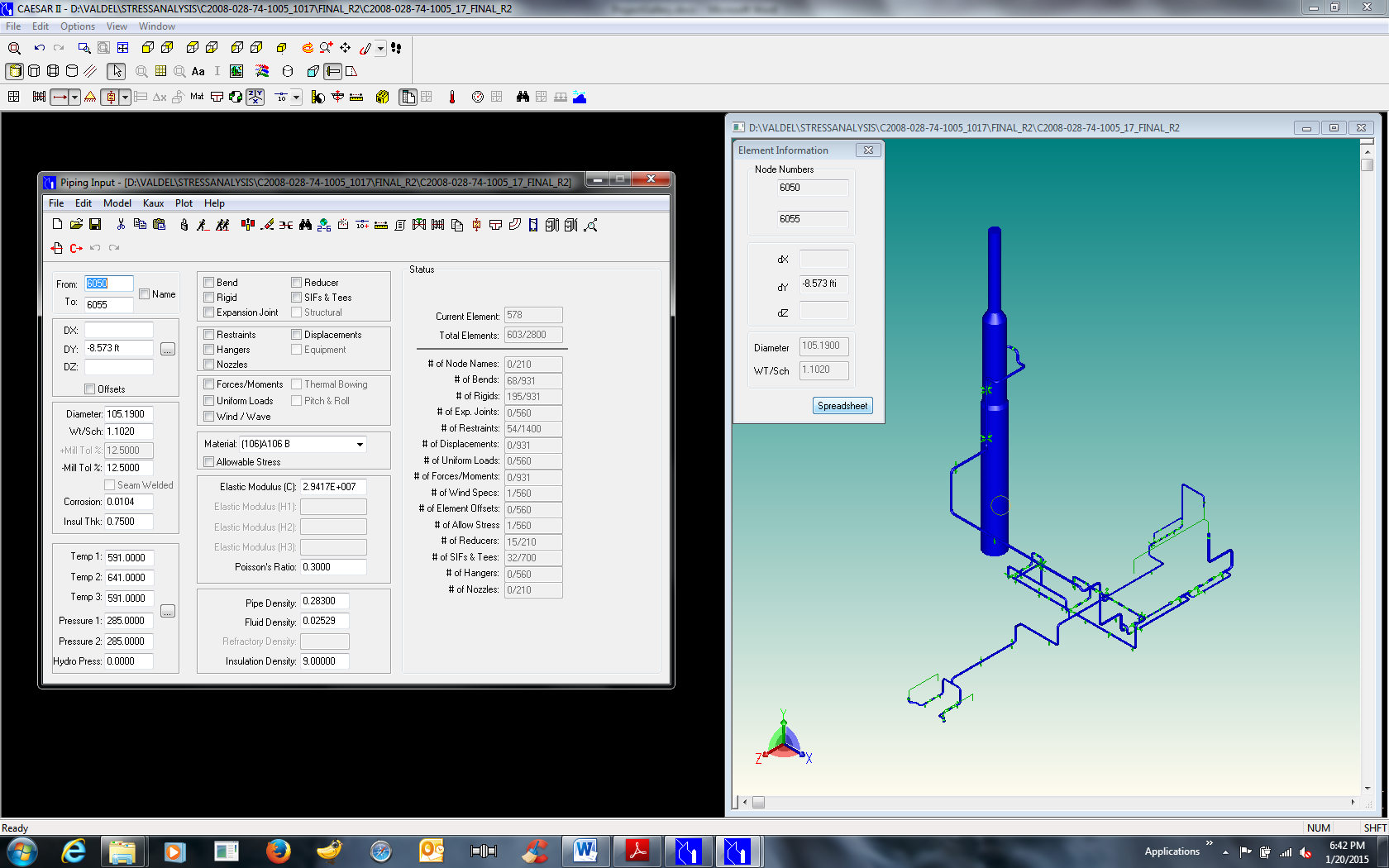Click the binoculars find icon in main toolbar
Screen dimensions: 1389x868
523,97
